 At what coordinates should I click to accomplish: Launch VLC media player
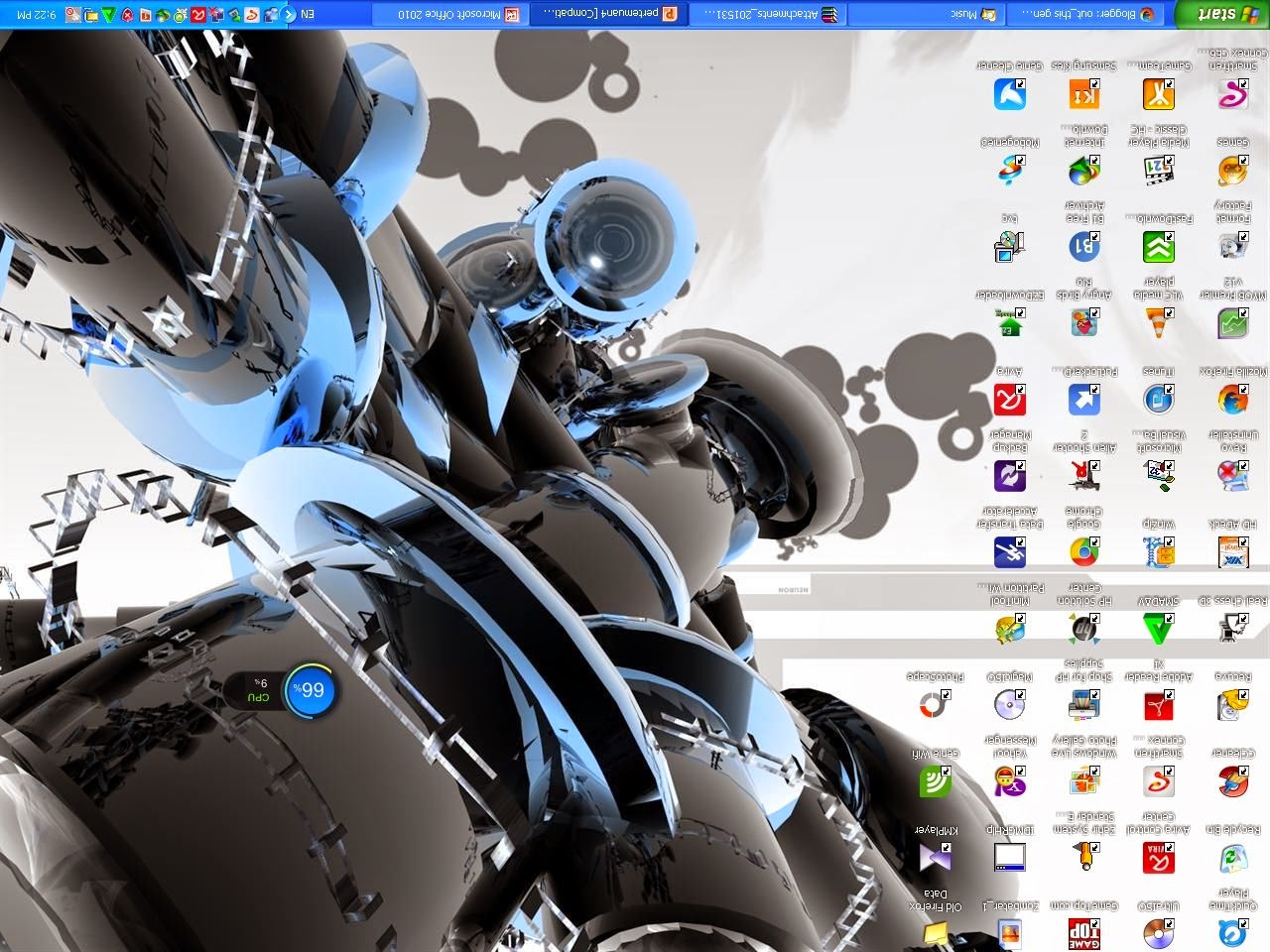pyautogui.click(x=1158, y=322)
